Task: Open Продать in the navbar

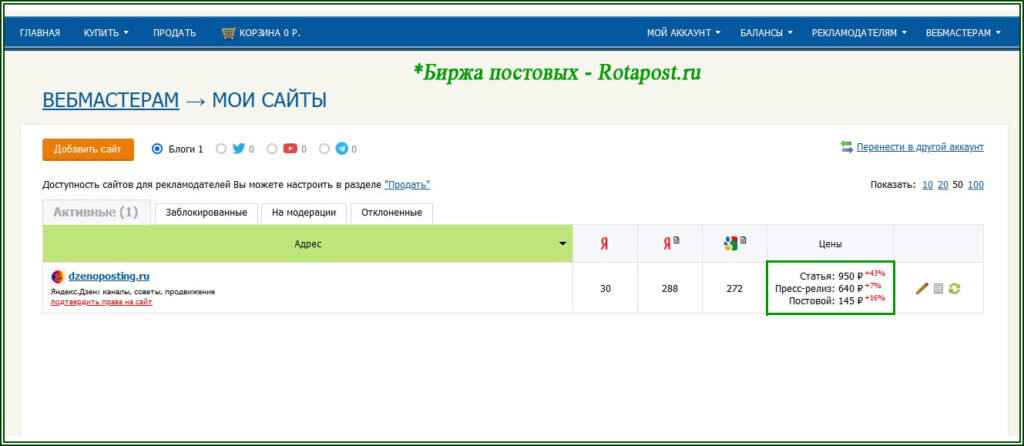Action: [x=174, y=33]
